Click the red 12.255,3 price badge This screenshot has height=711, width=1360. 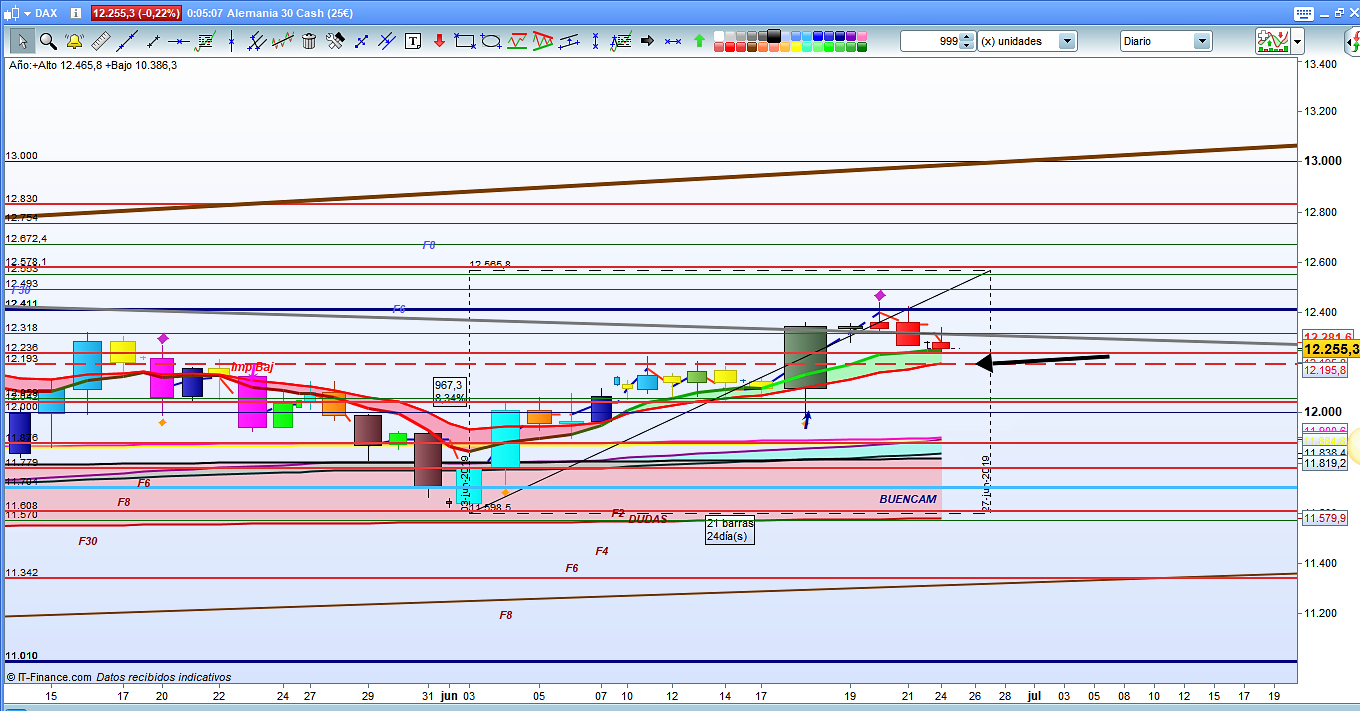pos(137,14)
